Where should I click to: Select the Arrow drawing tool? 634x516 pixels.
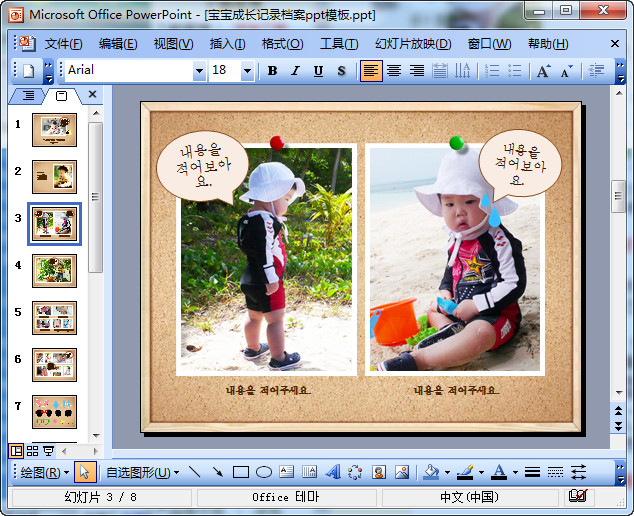point(218,472)
